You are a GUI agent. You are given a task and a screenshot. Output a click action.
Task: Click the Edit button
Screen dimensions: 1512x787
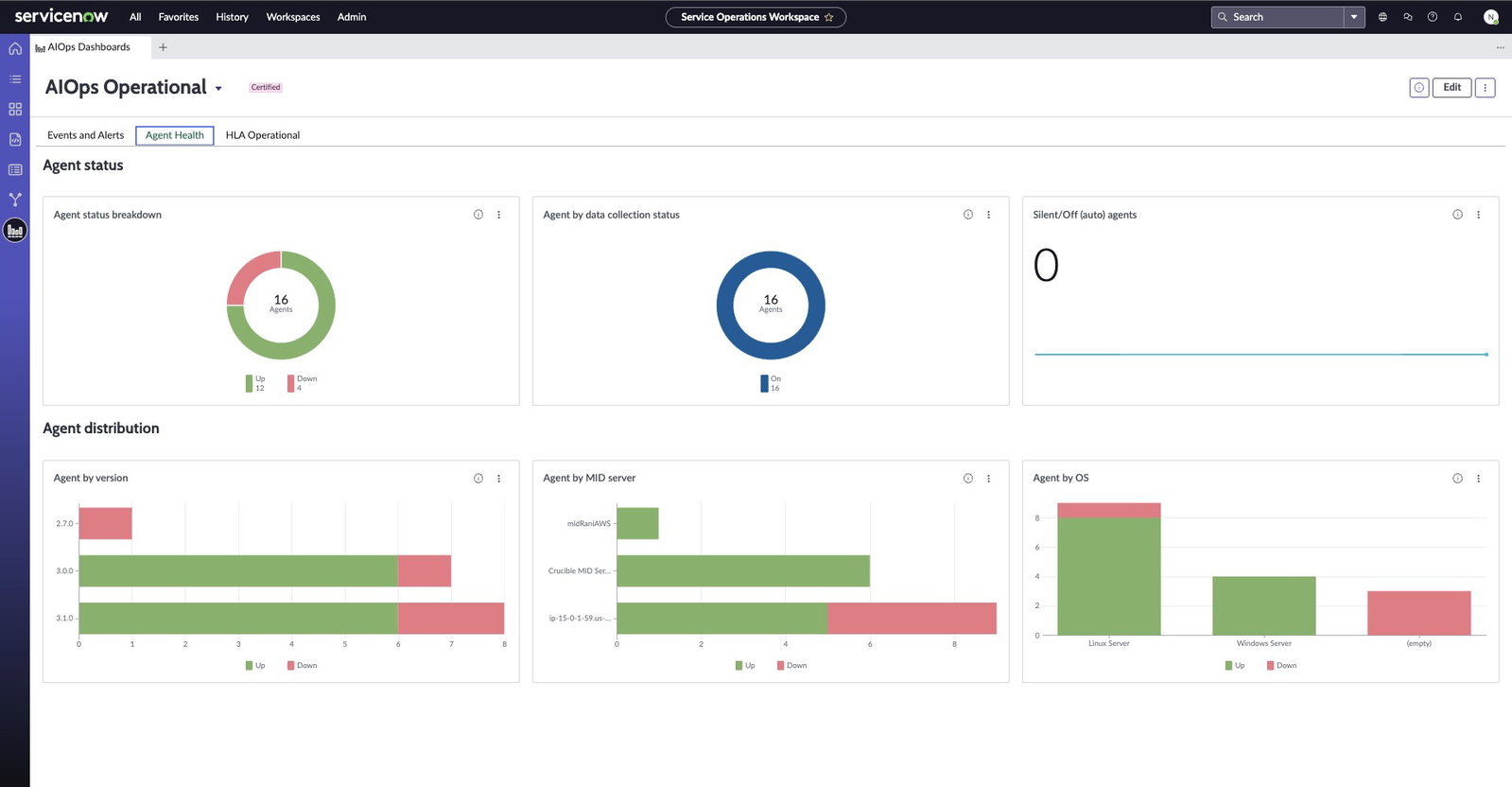click(x=1452, y=88)
